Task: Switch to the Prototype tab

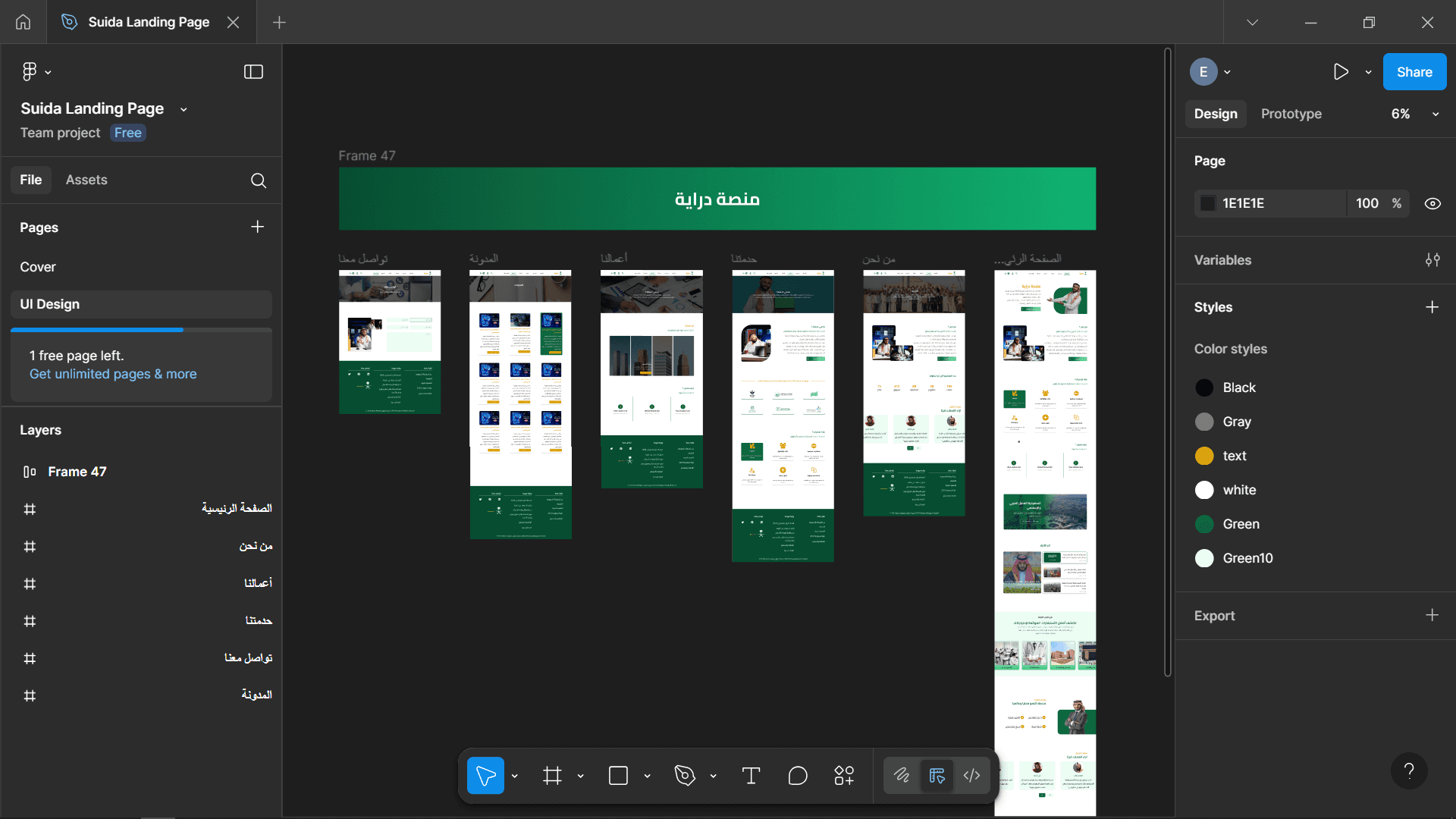Action: 1291,114
